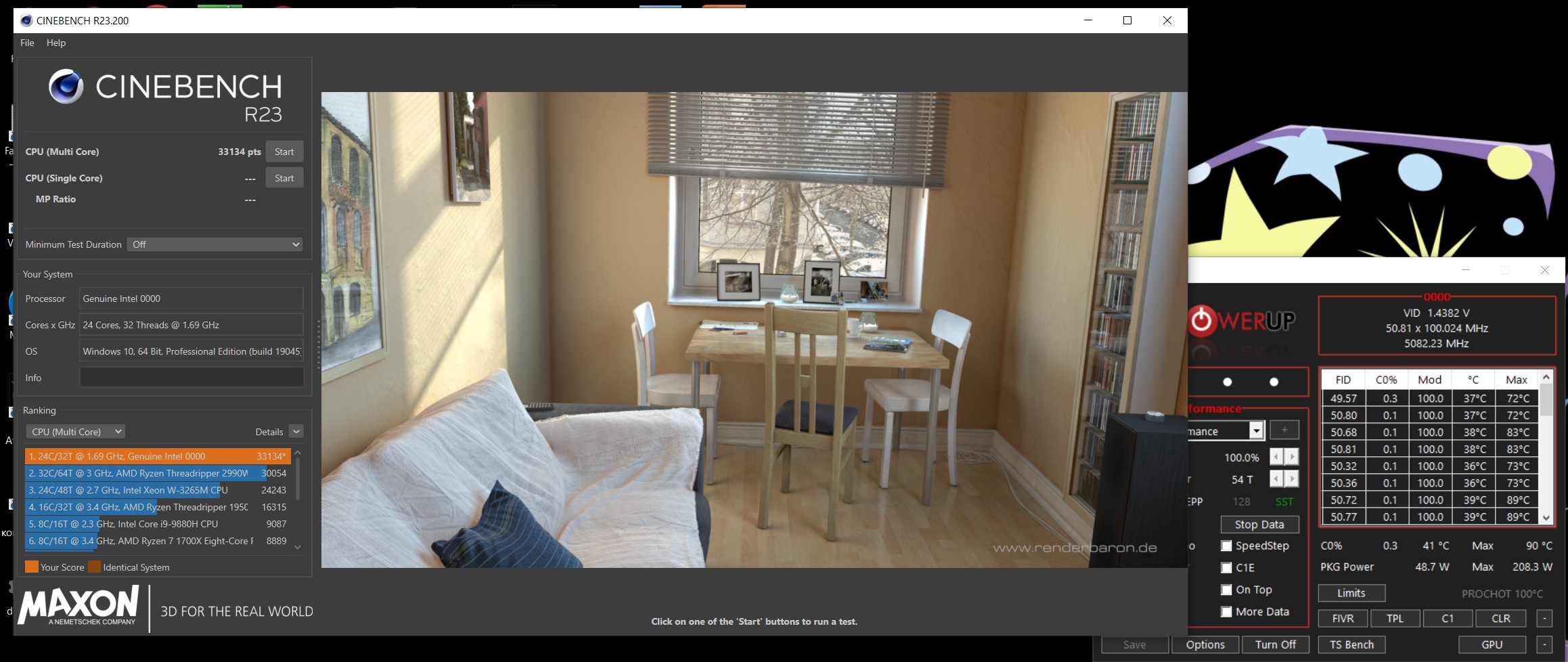Click the minus button next to CLR
Image resolution: width=1568 pixels, height=662 pixels.
[1544, 618]
